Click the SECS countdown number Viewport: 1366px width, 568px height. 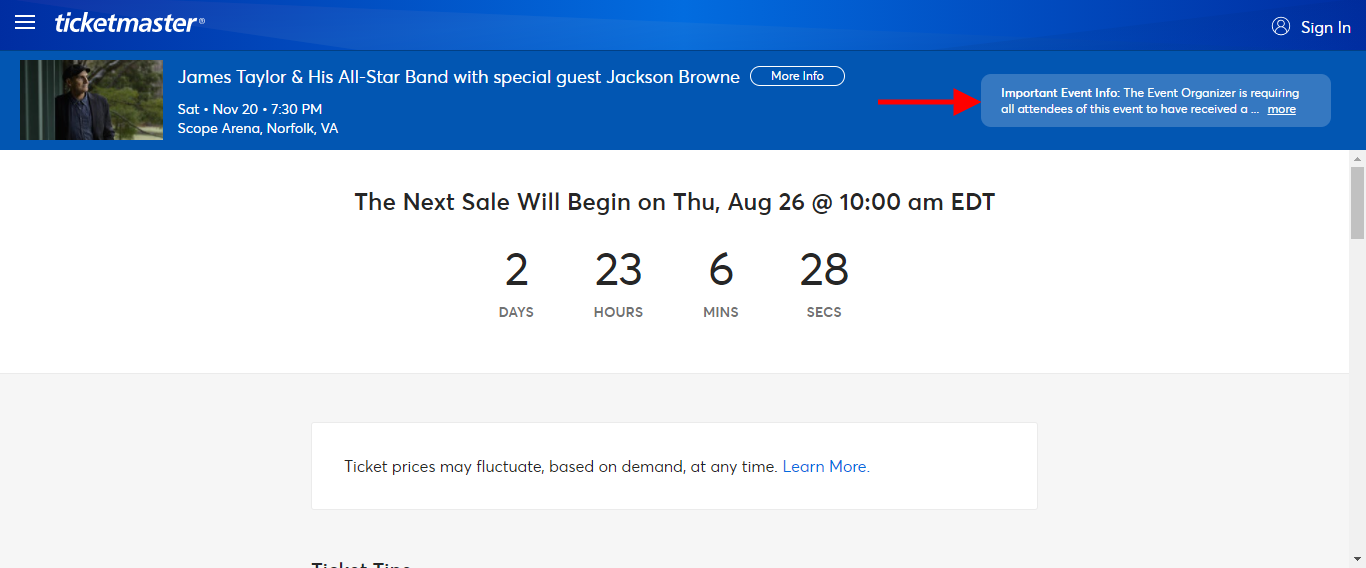coord(824,270)
